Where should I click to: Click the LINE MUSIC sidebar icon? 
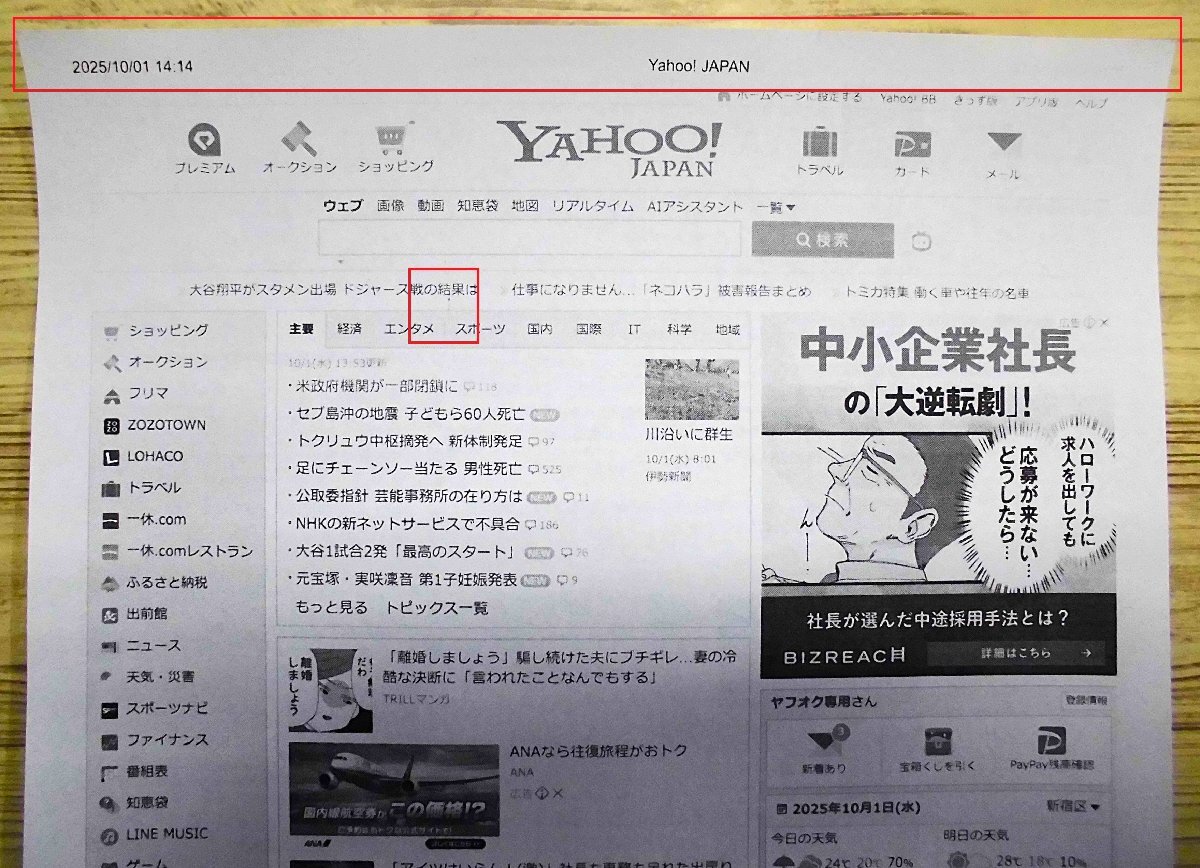(110, 833)
